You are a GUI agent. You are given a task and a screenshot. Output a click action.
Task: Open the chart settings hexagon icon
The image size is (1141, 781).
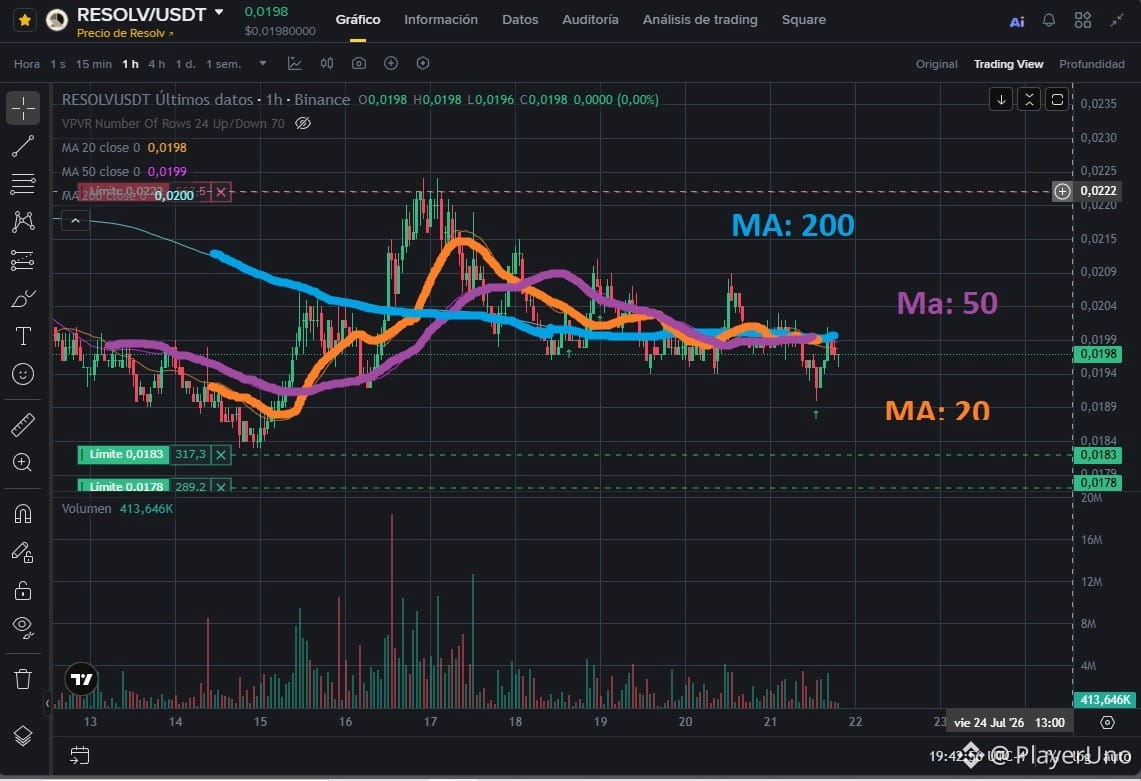click(x=423, y=63)
